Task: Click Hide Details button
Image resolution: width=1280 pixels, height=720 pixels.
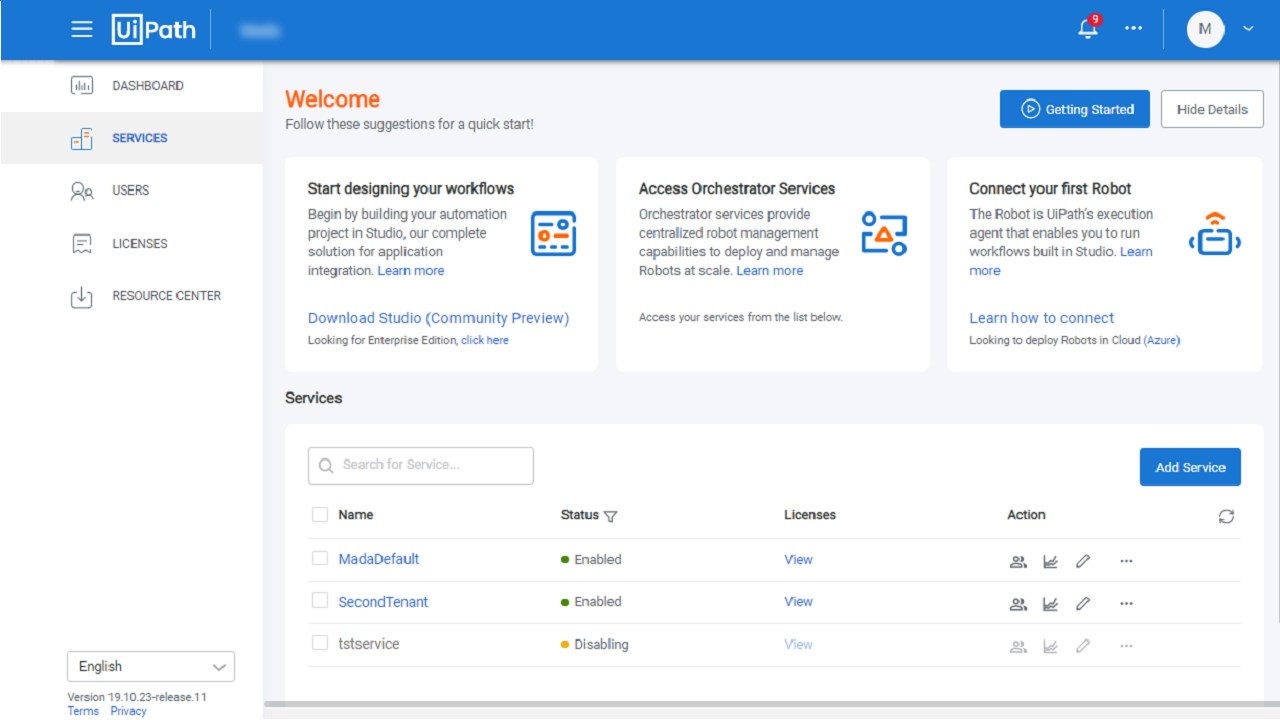Action: [1212, 109]
